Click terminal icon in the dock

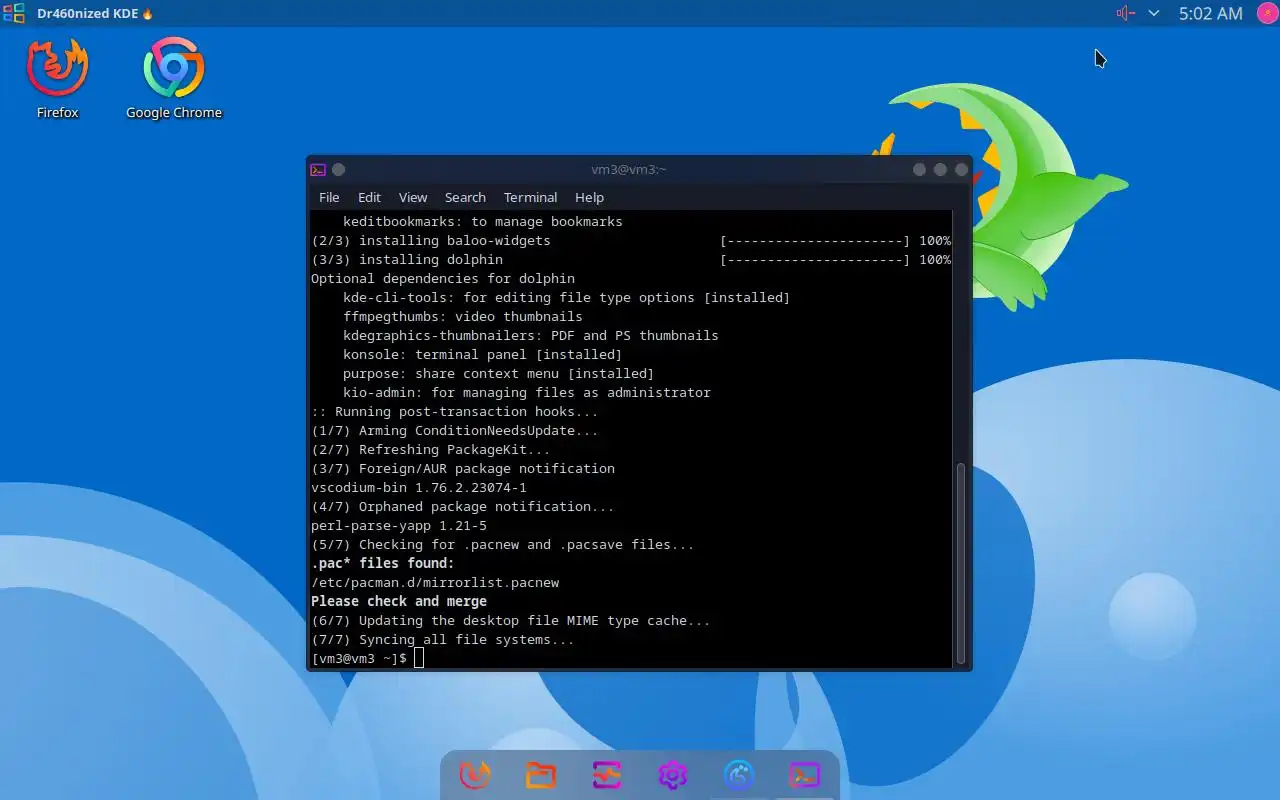(x=805, y=775)
